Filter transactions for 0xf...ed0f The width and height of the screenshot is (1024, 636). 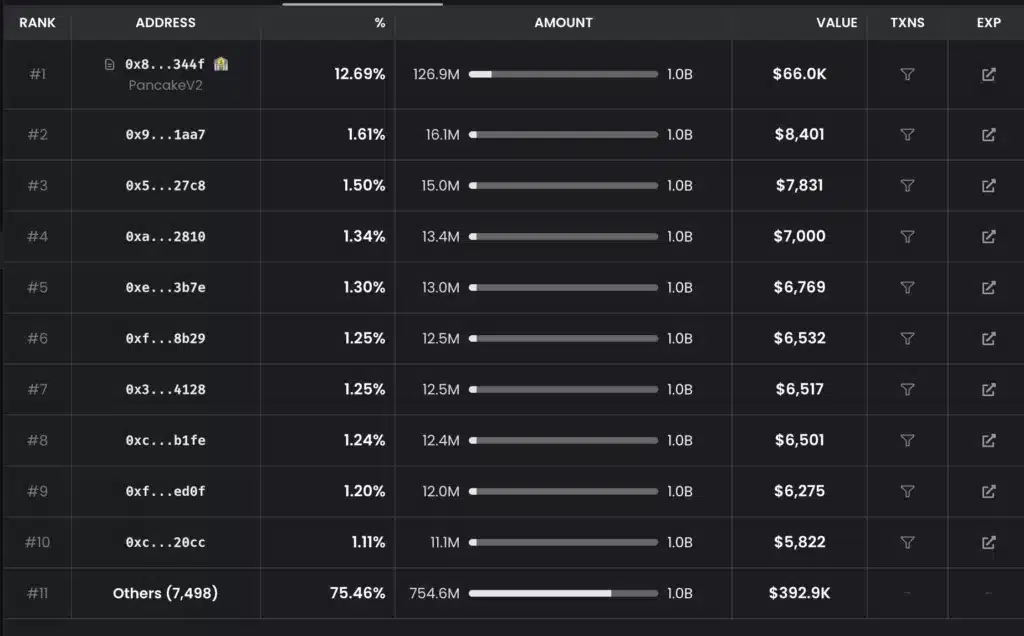(x=907, y=491)
